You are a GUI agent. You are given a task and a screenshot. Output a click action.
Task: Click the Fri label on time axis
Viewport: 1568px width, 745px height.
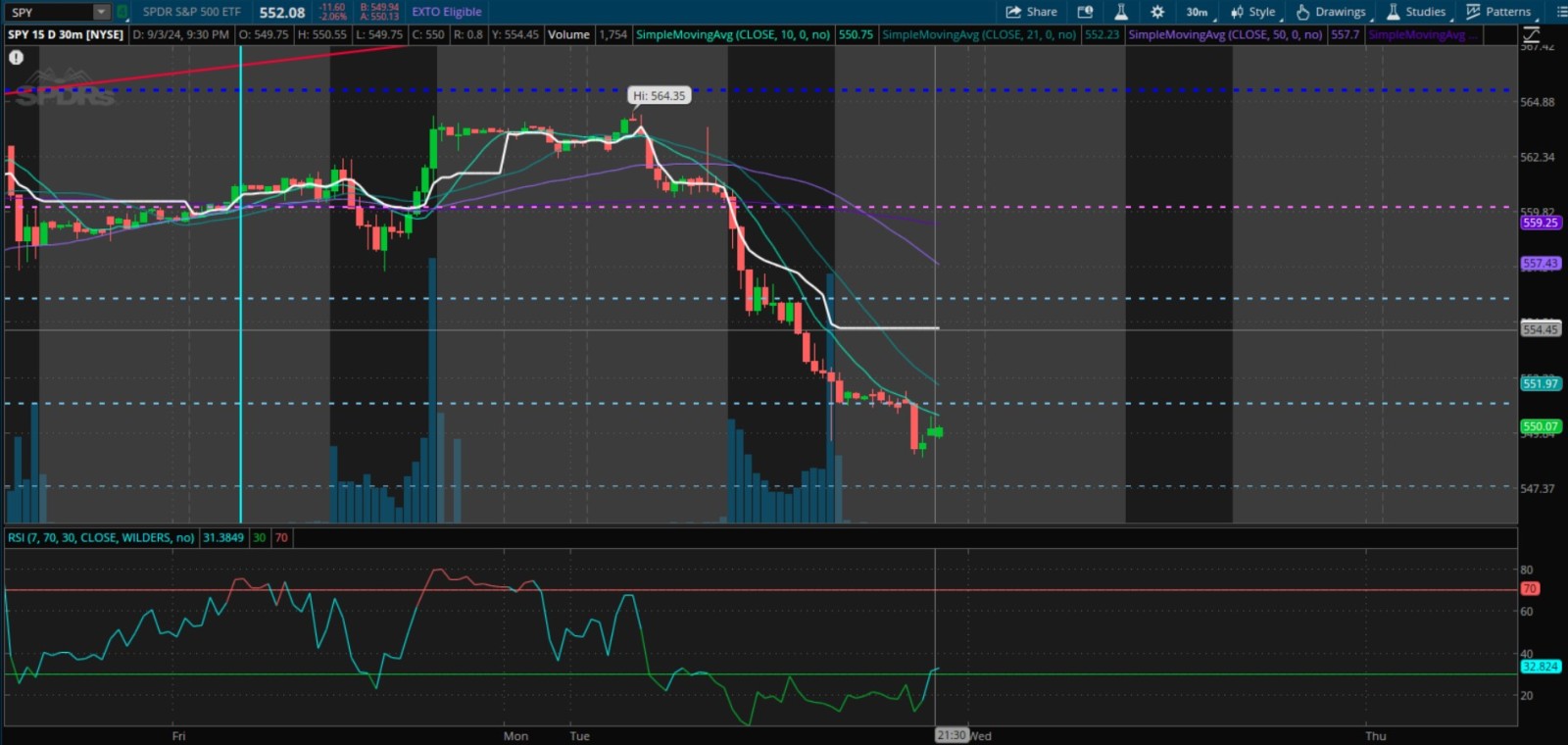point(178,736)
